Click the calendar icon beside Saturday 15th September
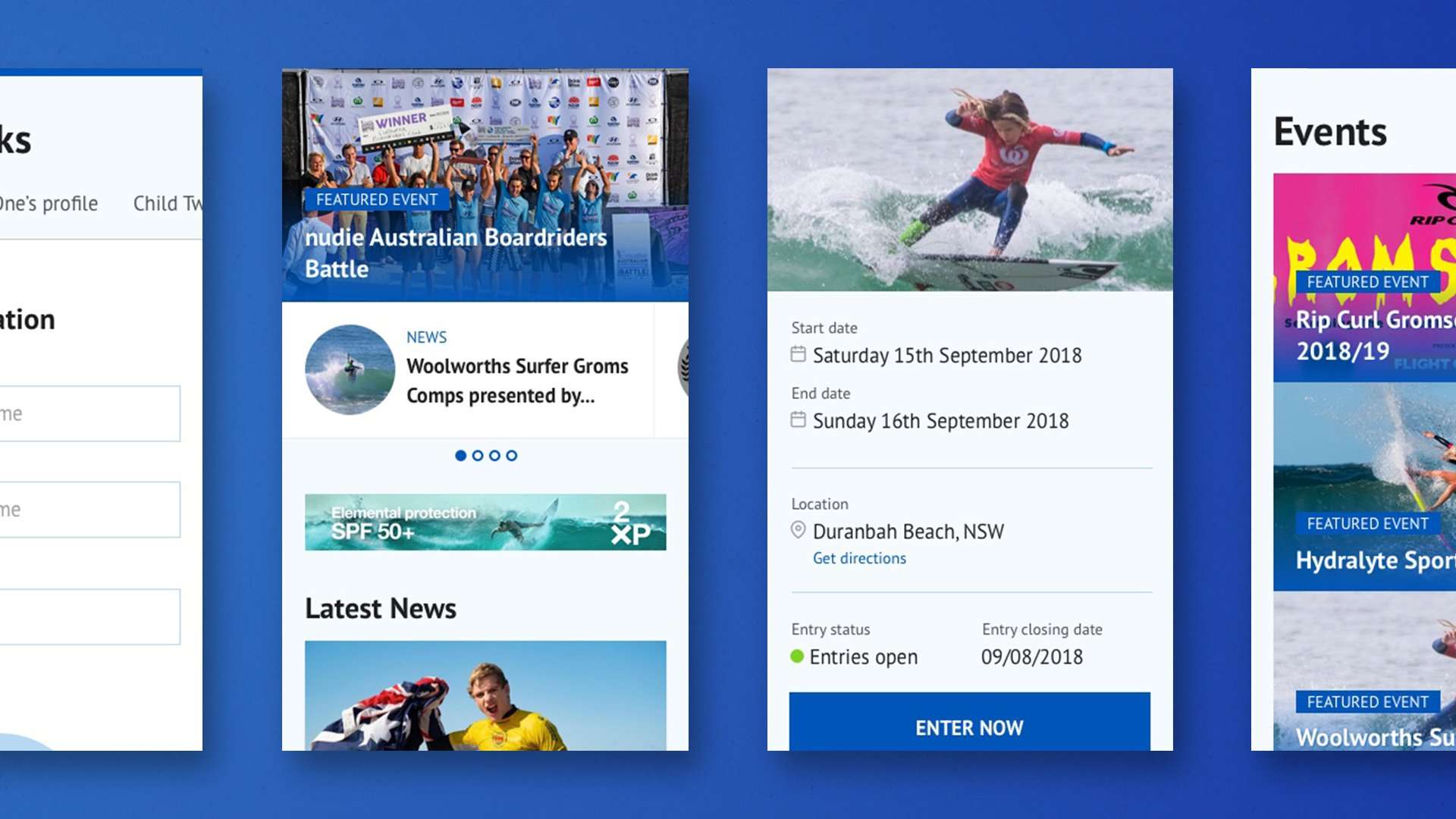 click(x=798, y=354)
